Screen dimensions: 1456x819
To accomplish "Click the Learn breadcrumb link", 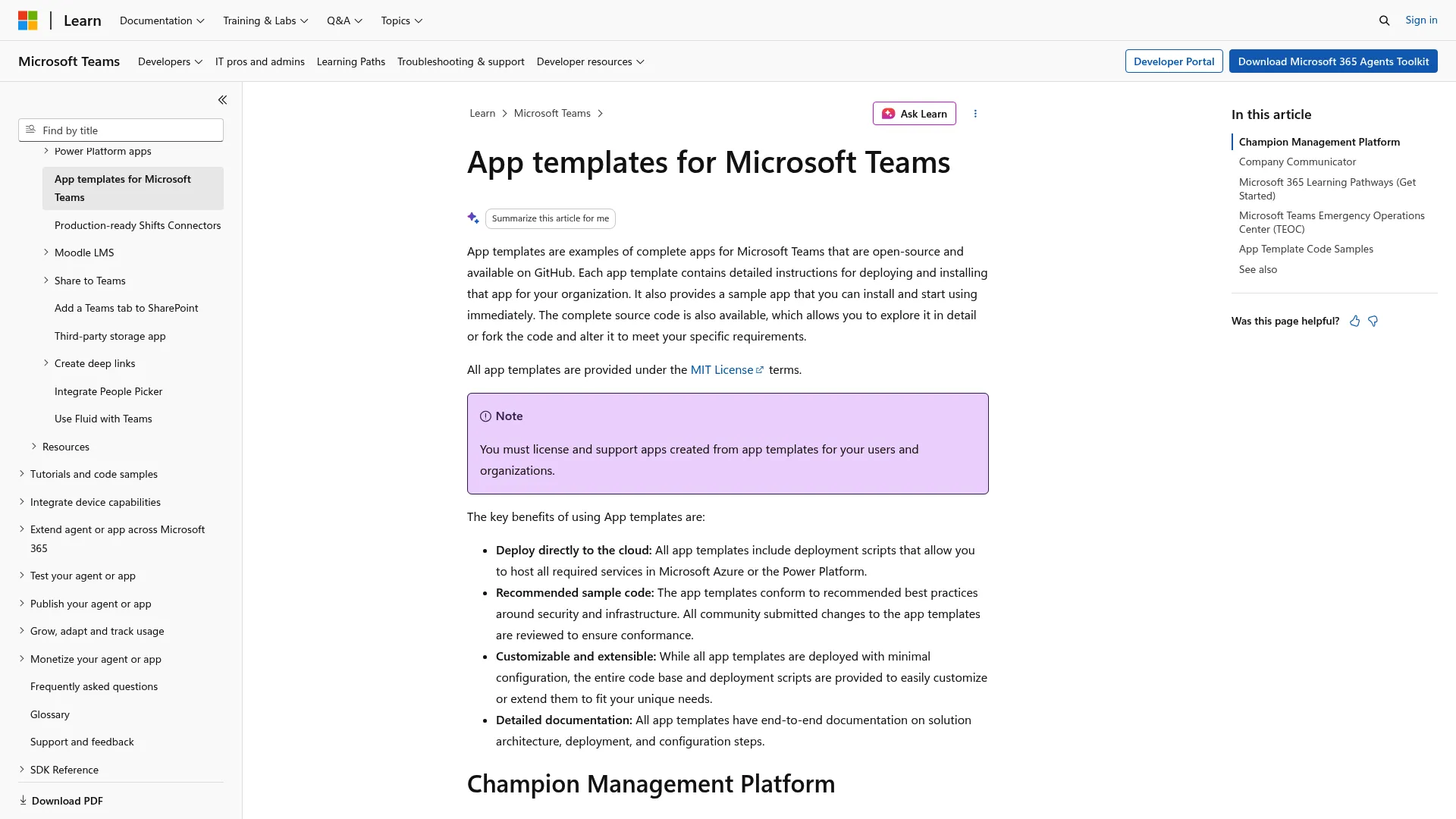I will pos(482,113).
